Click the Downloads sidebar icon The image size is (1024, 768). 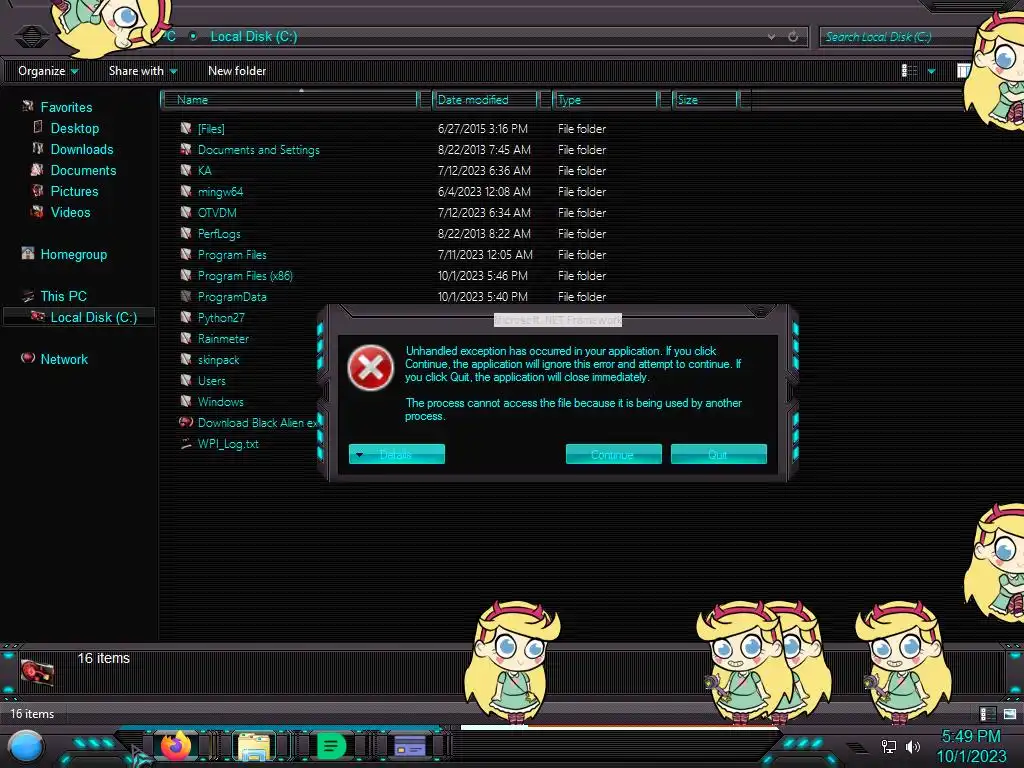pos(37,148)
